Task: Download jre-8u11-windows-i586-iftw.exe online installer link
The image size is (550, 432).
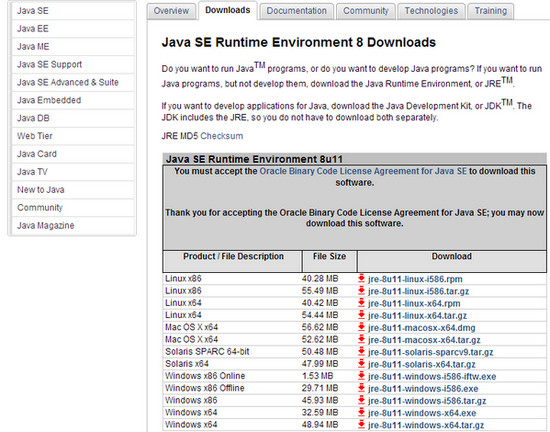Action: coord(432,376)
